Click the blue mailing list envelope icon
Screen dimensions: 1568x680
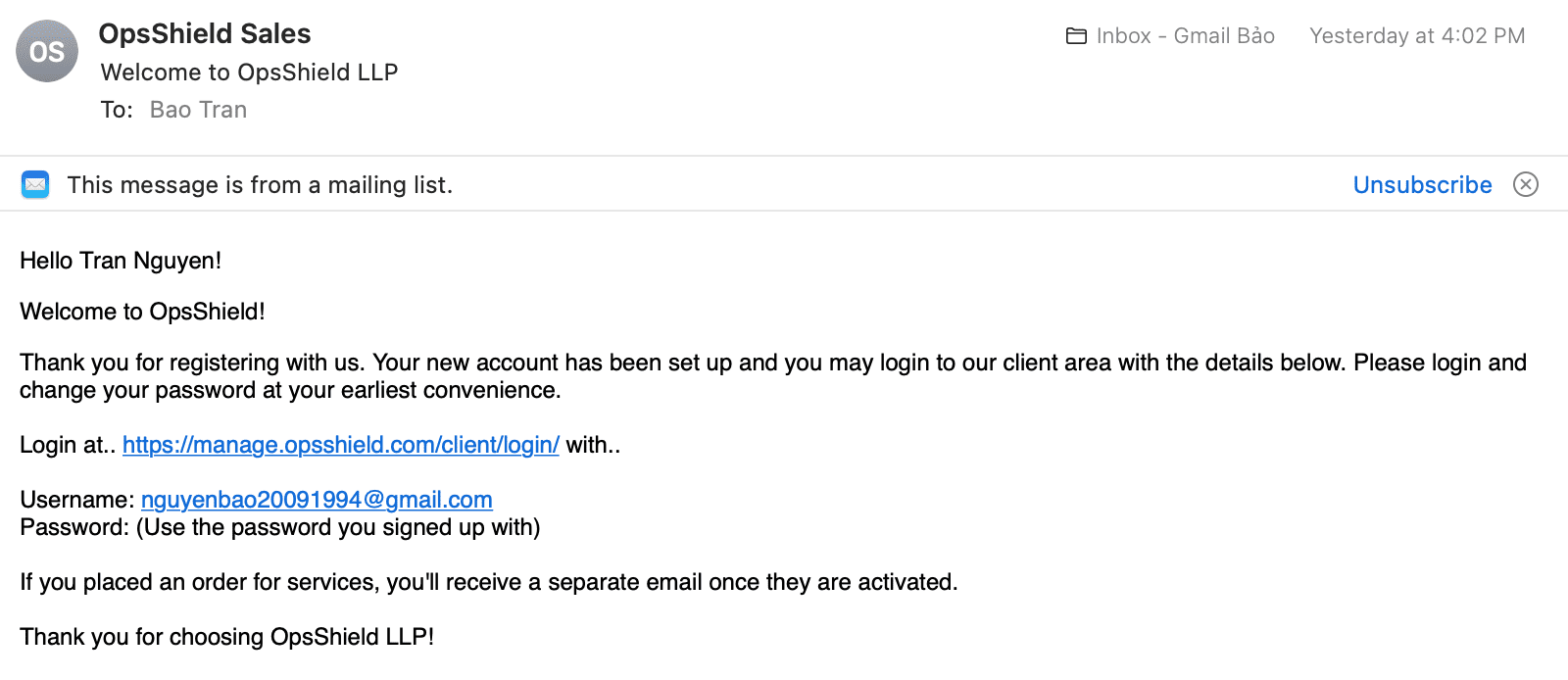pos(36,184)
